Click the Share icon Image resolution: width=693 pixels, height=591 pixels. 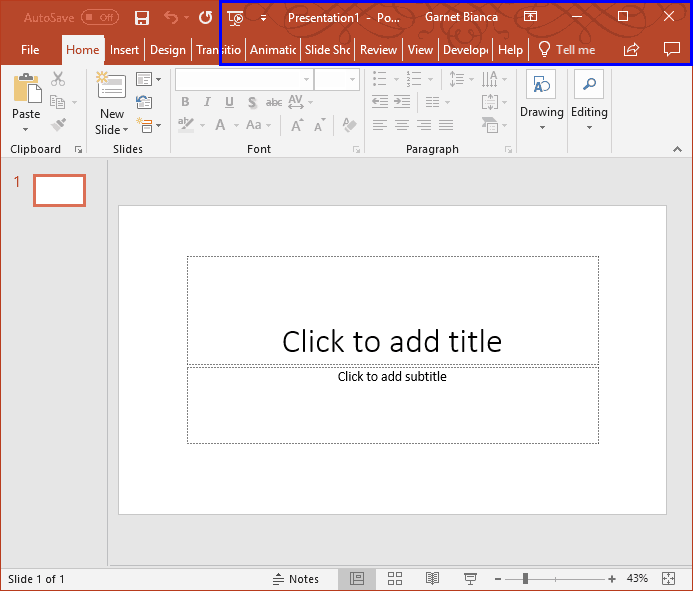pos(631,50)
